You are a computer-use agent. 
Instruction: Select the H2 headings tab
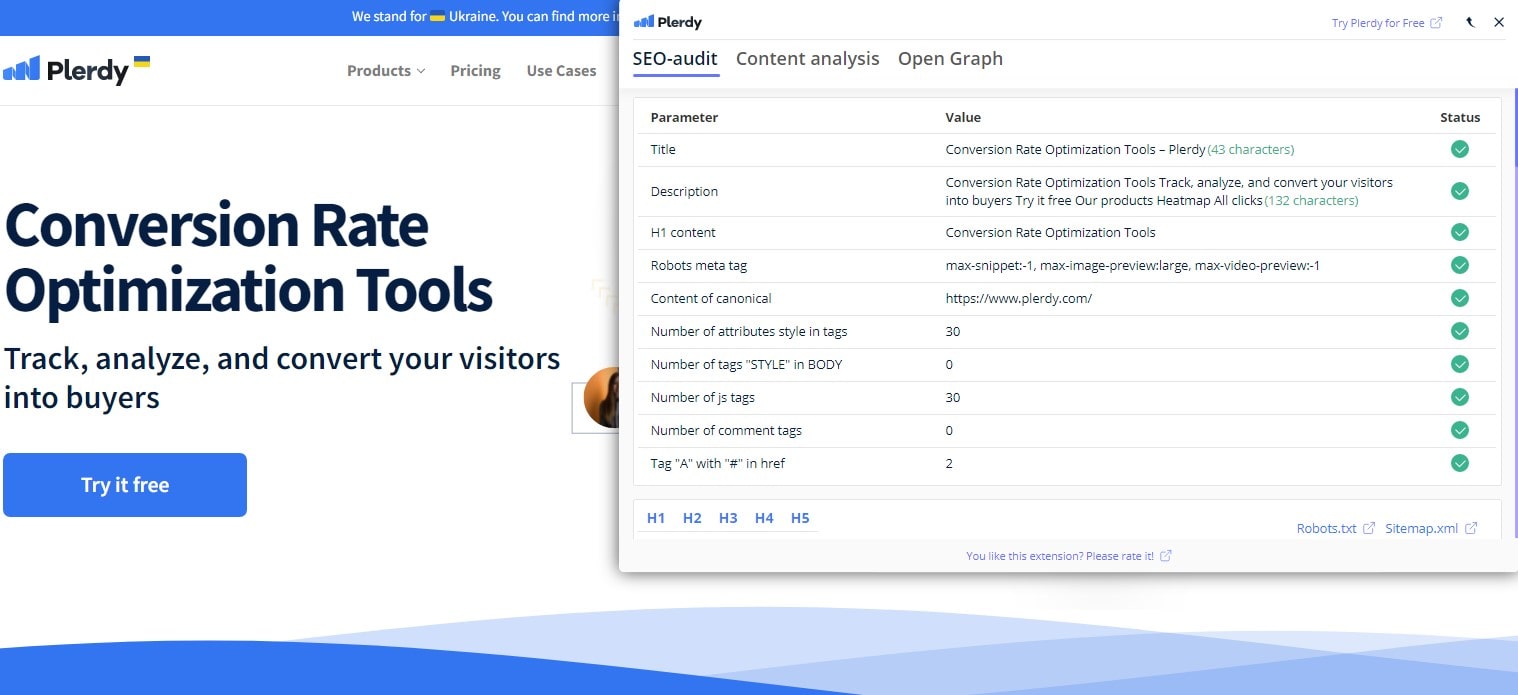click(692, 518)
